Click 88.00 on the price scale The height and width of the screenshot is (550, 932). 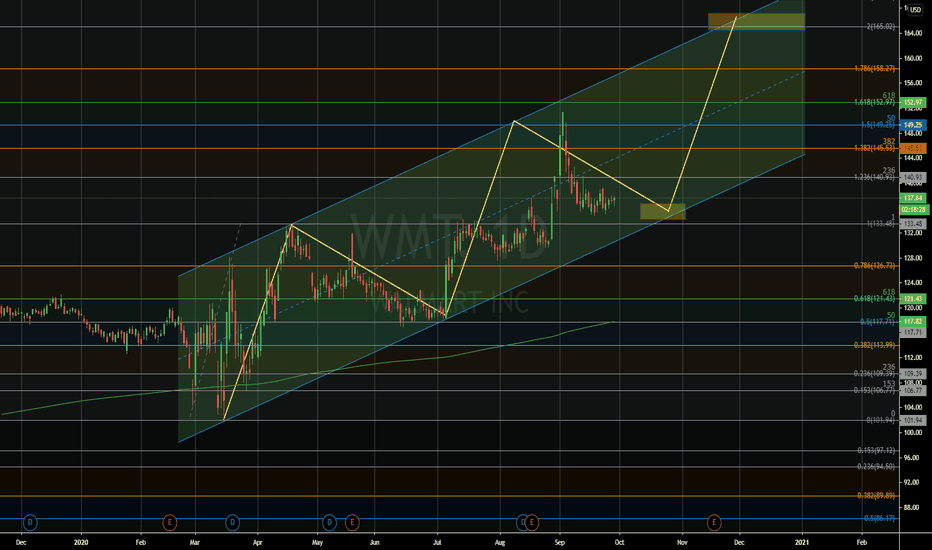(x=913, y=508)
